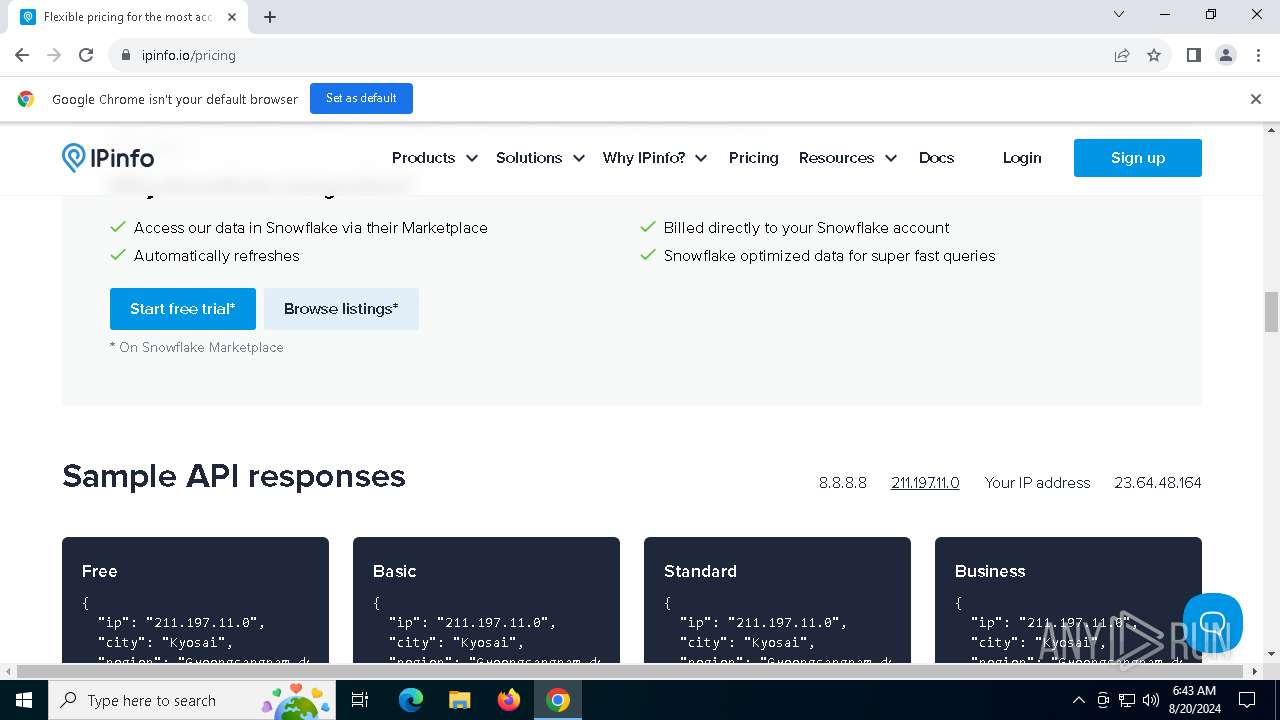This screenshot has height=720, width=1280.
Task: Click 'Snowflake optimized data for super fast queries'
Action: pyautogui.click(x=830, y=256)
